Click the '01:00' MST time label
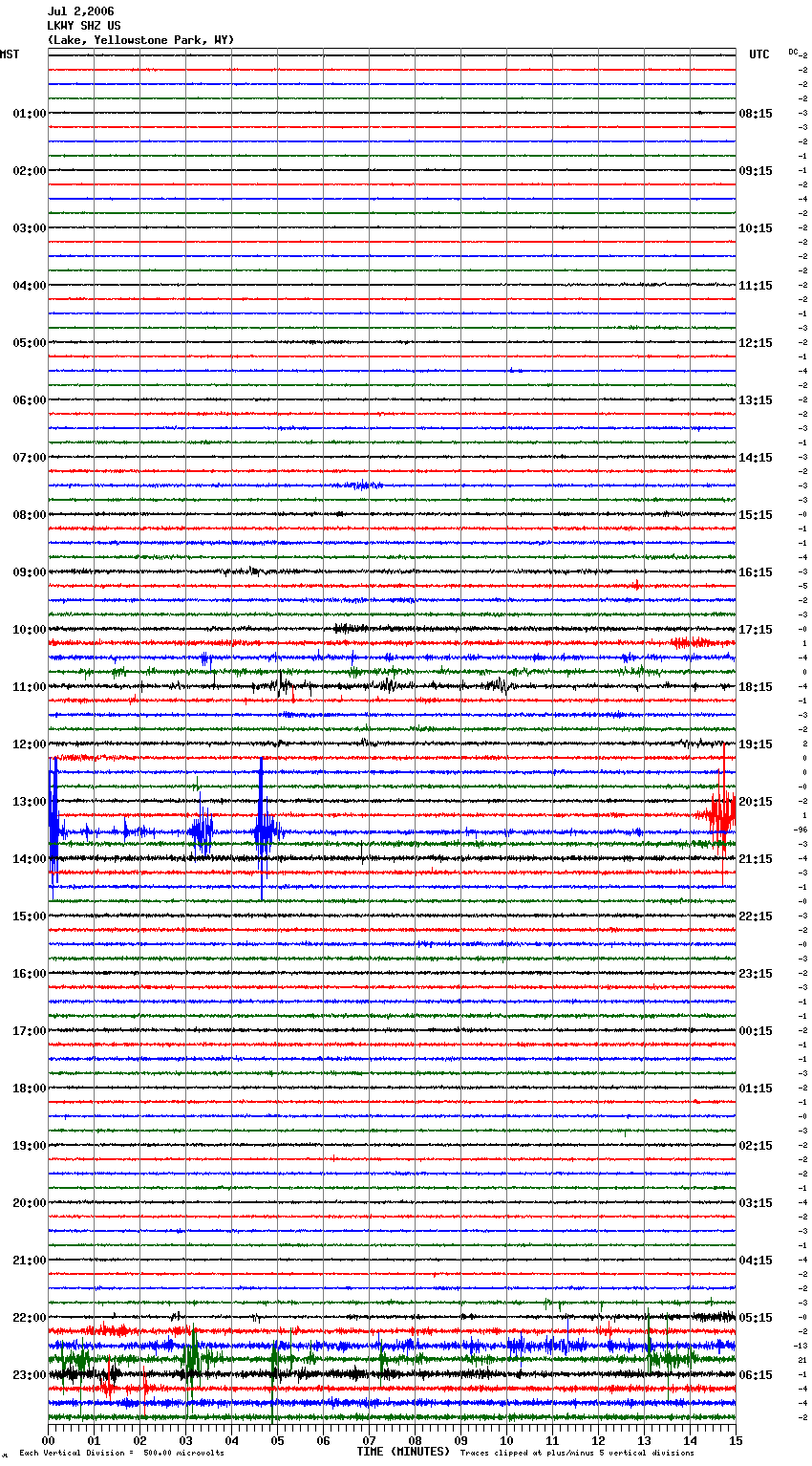812x1466 pixels. pyautogui.click(x=29, y=114)
